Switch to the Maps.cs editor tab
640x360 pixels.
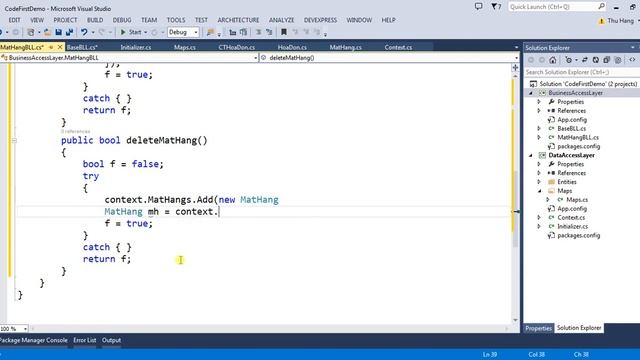coord(185,47)
